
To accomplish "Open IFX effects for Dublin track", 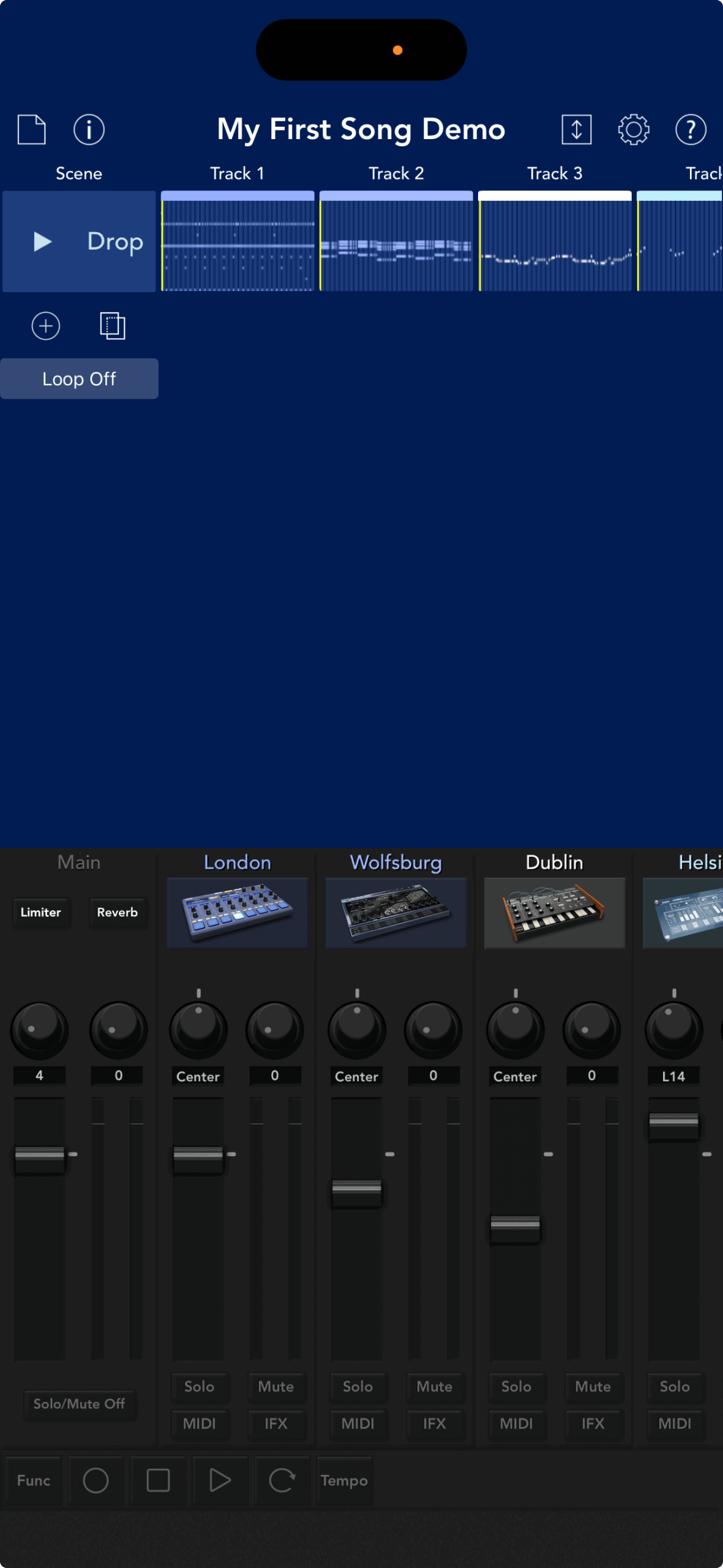I will point(593,1423).
